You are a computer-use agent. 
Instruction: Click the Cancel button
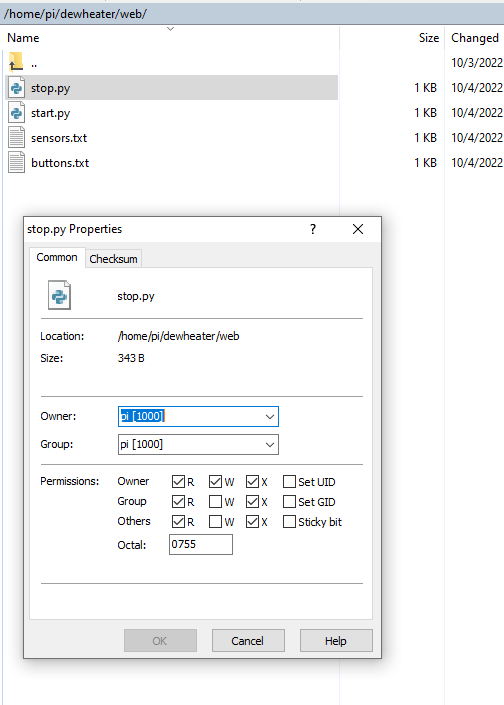pos(248,640)
